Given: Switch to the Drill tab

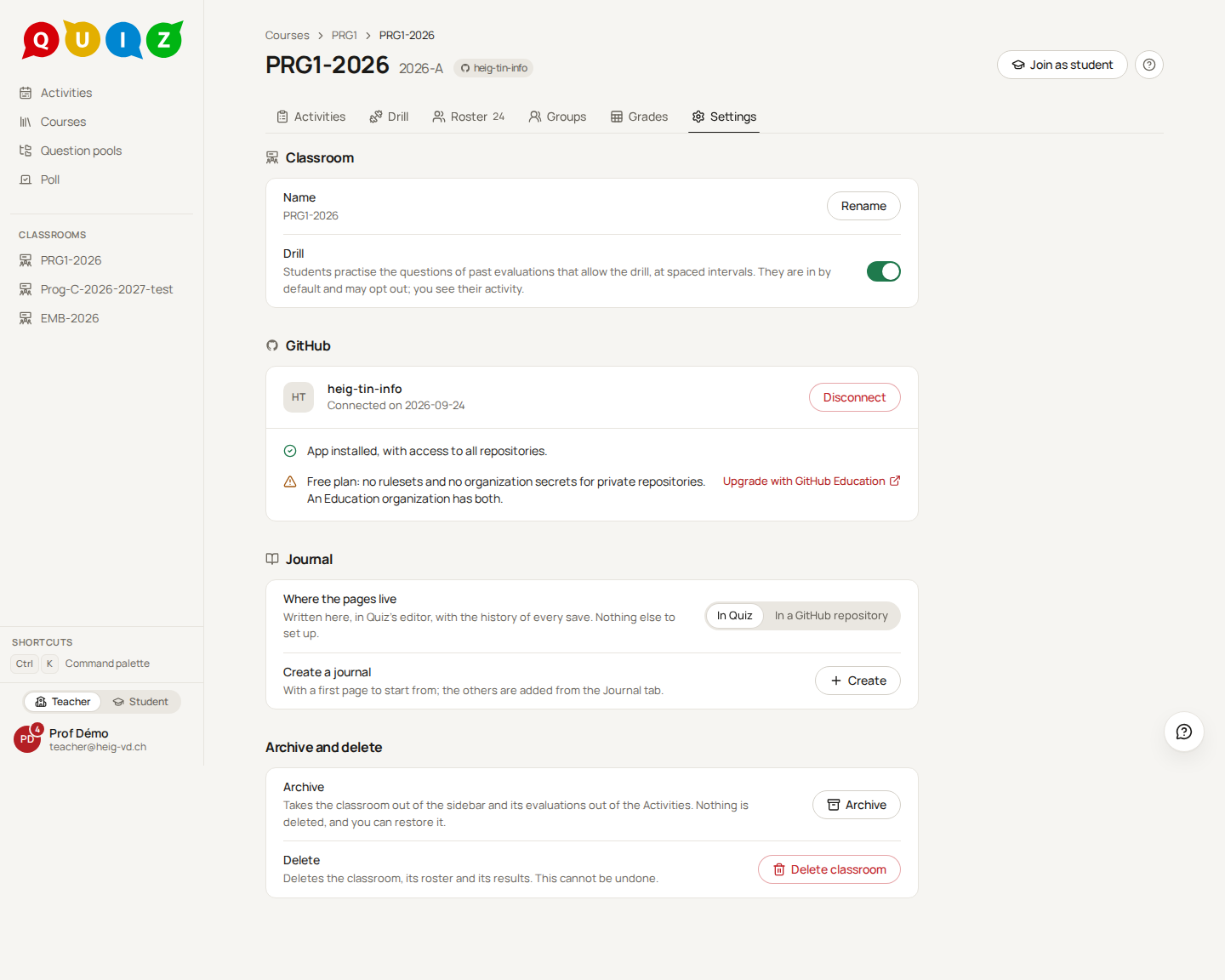Looking at the screenshot, I should pyautogui.click(x=389, y=117).
